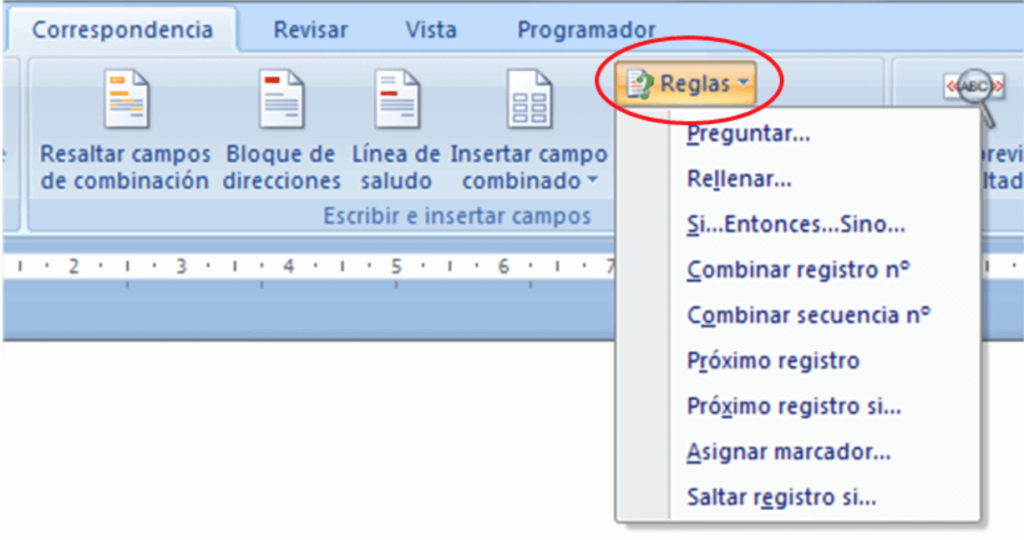Click the Resaltar campos de combinación icon
This screenshot has height=540, width=1024.
click(127, 99)
